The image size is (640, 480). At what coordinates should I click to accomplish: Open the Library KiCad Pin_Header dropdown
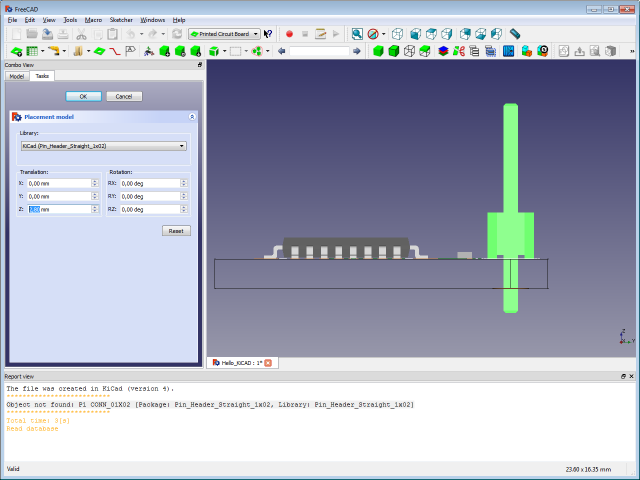104,146
